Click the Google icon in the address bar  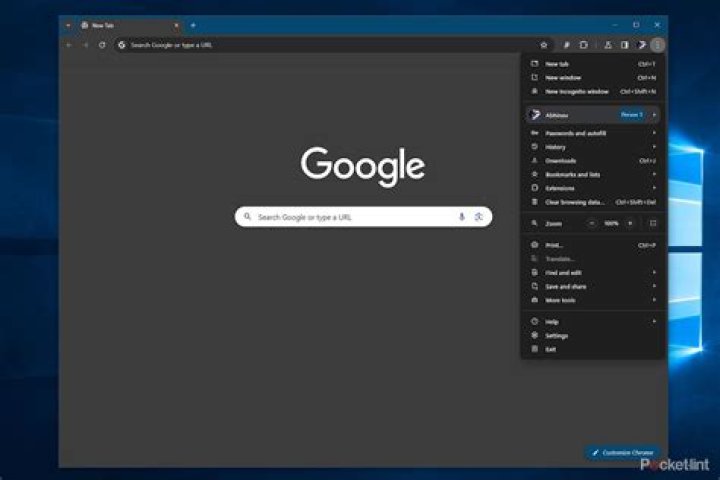(x=122, y=45)
